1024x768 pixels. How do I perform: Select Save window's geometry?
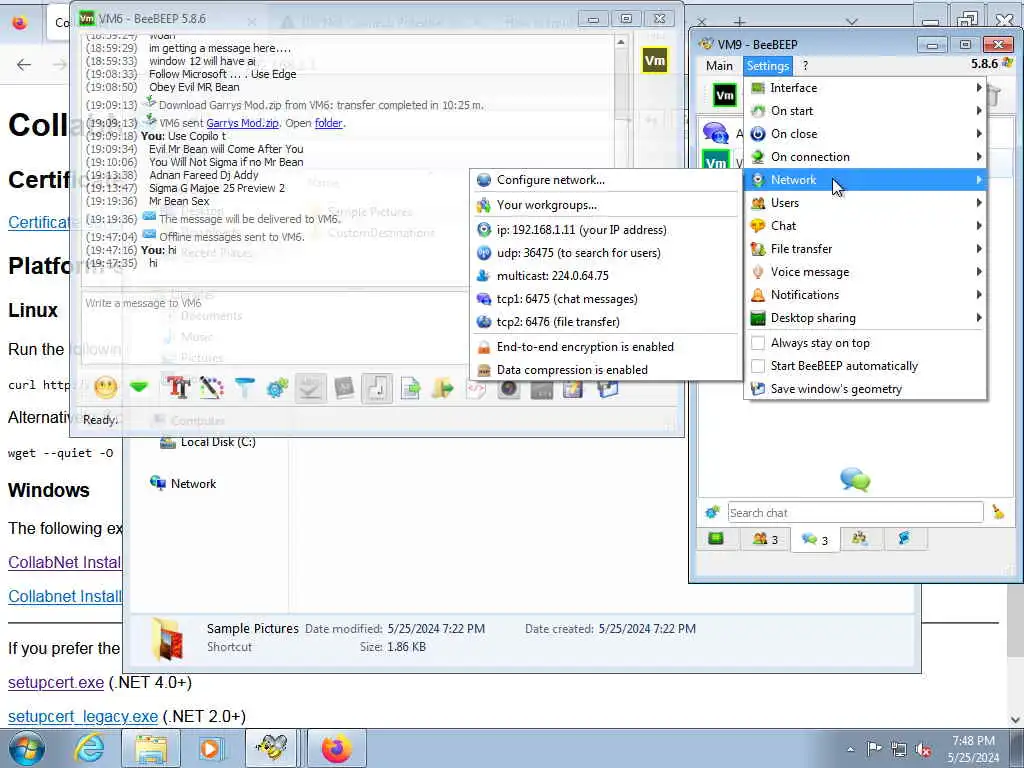[x=865, y=389]
